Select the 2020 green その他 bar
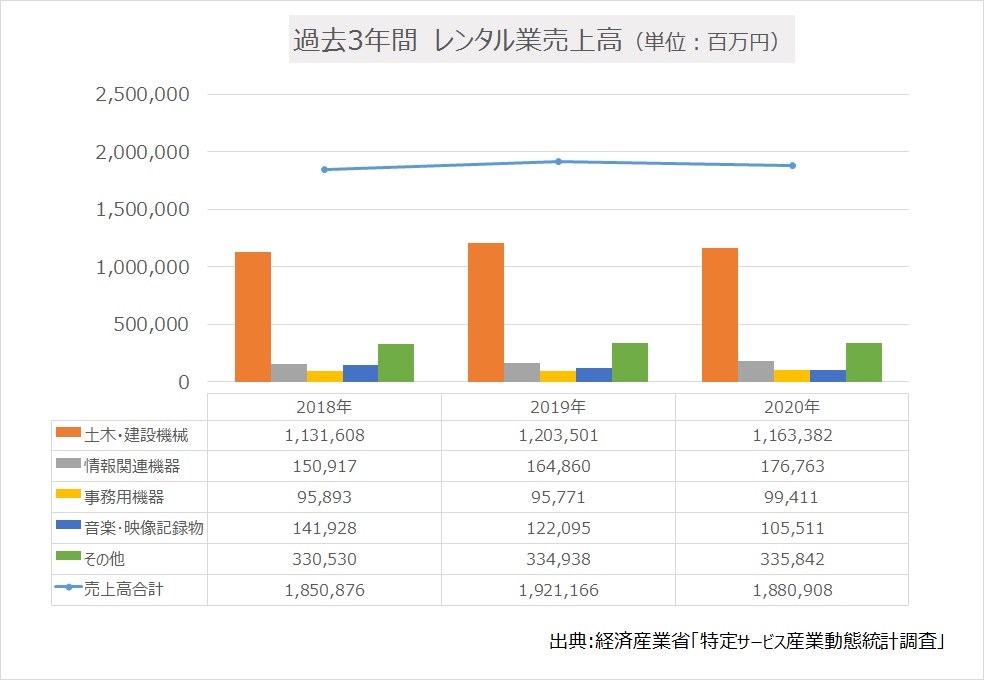 coord(864,362)
